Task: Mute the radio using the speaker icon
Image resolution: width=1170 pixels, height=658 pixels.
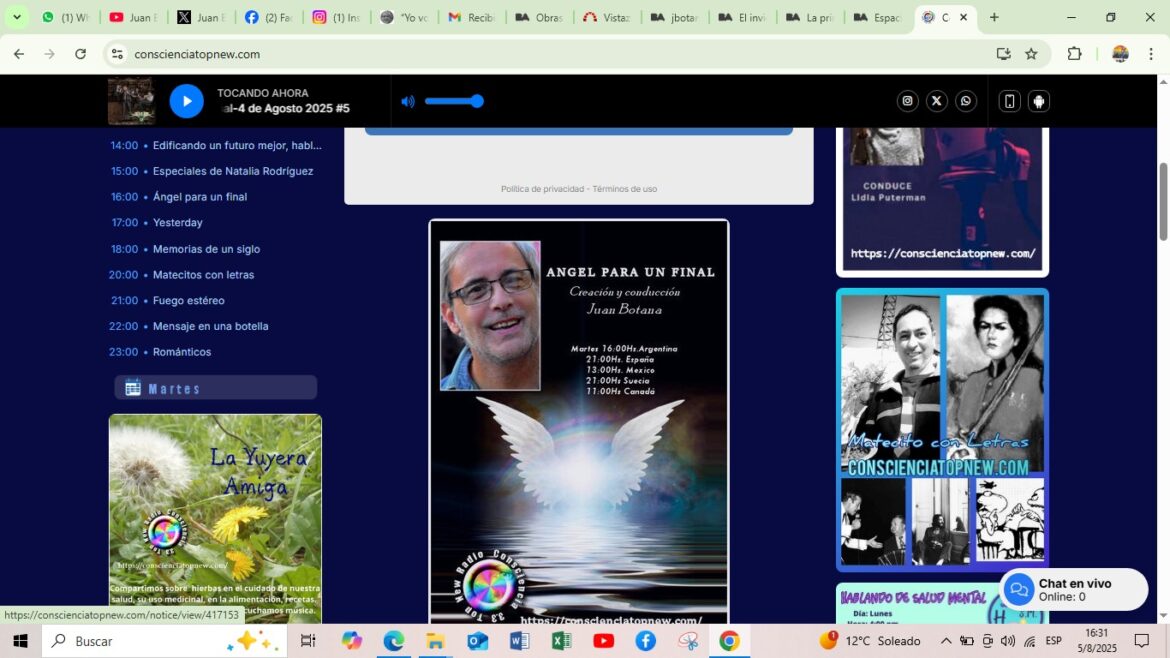Action: (408, 101)
